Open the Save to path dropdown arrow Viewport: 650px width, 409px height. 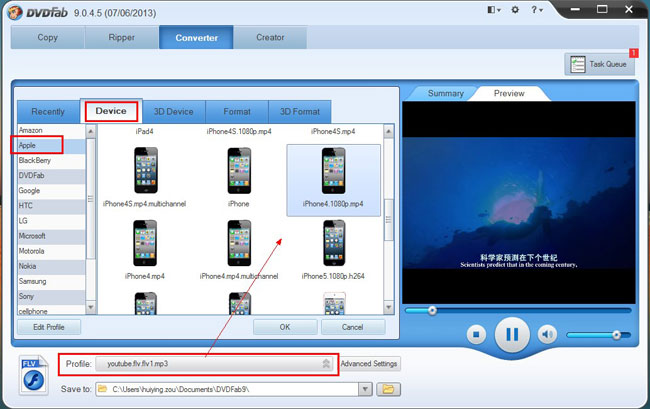[x=365, y=389]
